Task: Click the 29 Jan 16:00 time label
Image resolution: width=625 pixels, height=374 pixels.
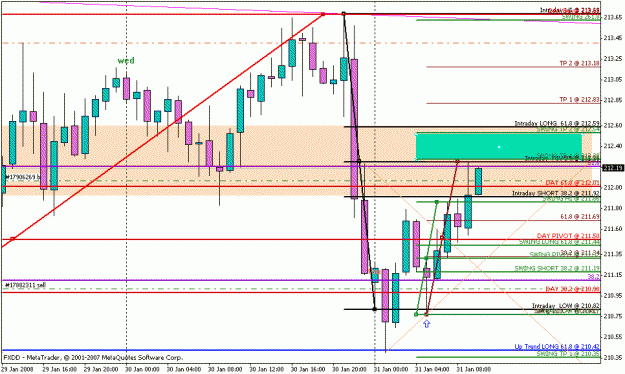Action: point(59,369)
